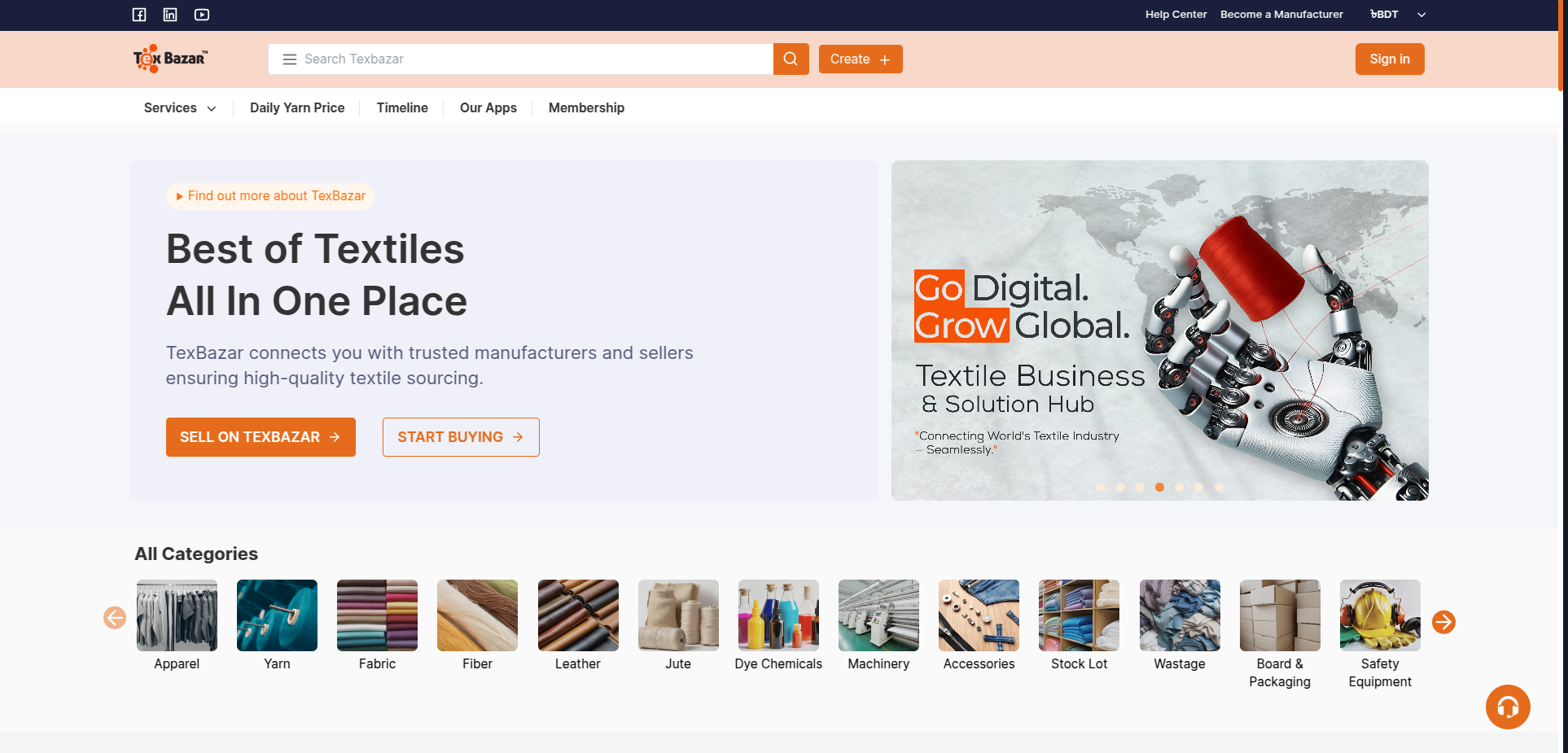Click the Create plus button

tap(861, 59)
